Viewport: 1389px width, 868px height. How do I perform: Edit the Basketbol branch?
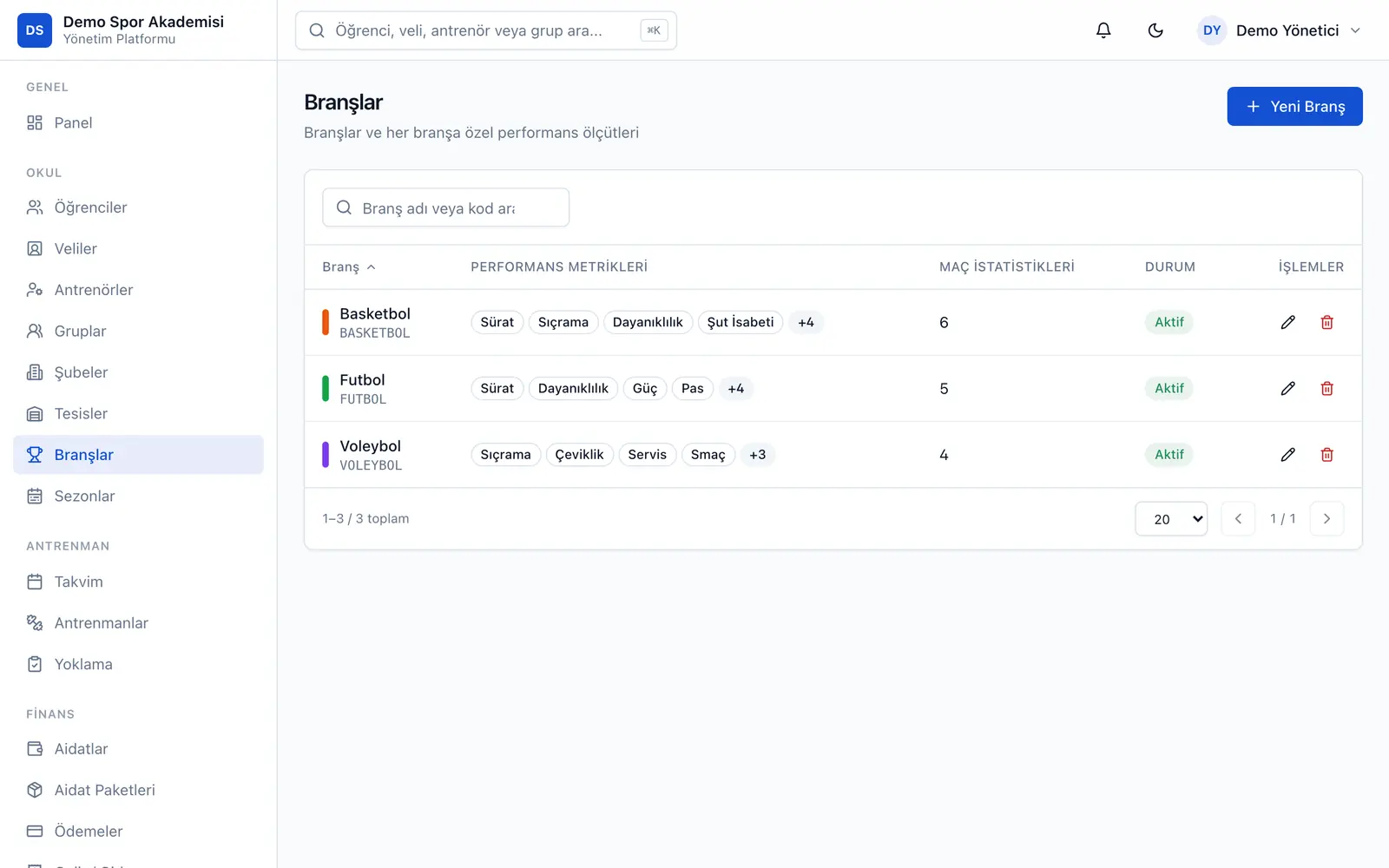click(1287, 322)
